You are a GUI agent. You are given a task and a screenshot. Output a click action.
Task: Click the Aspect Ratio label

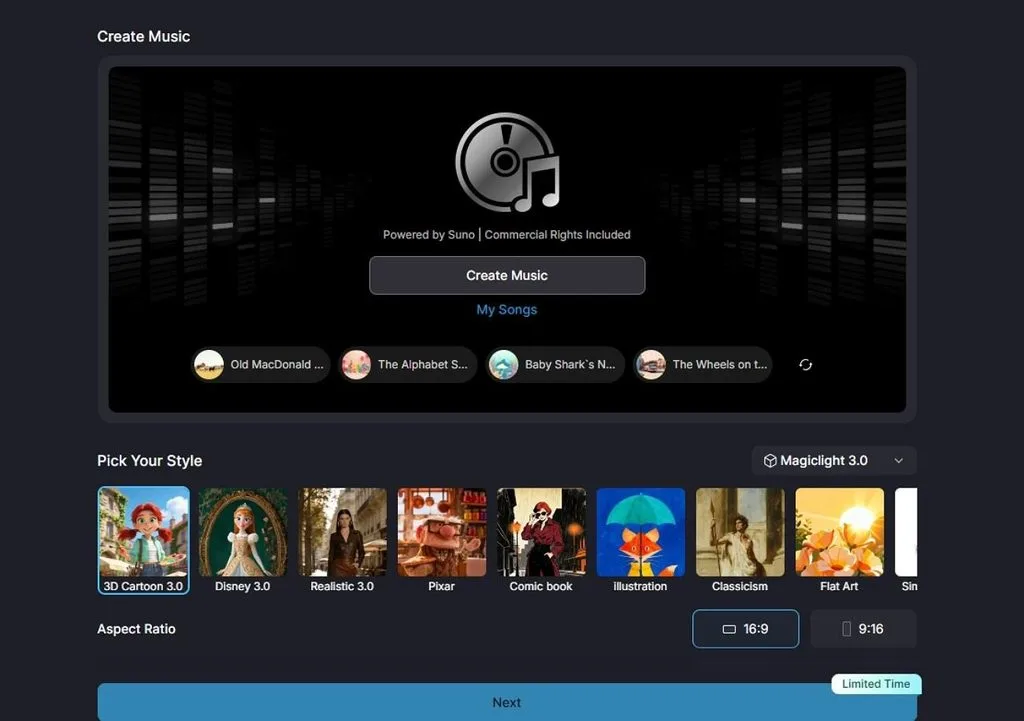(x=136, y=629)
